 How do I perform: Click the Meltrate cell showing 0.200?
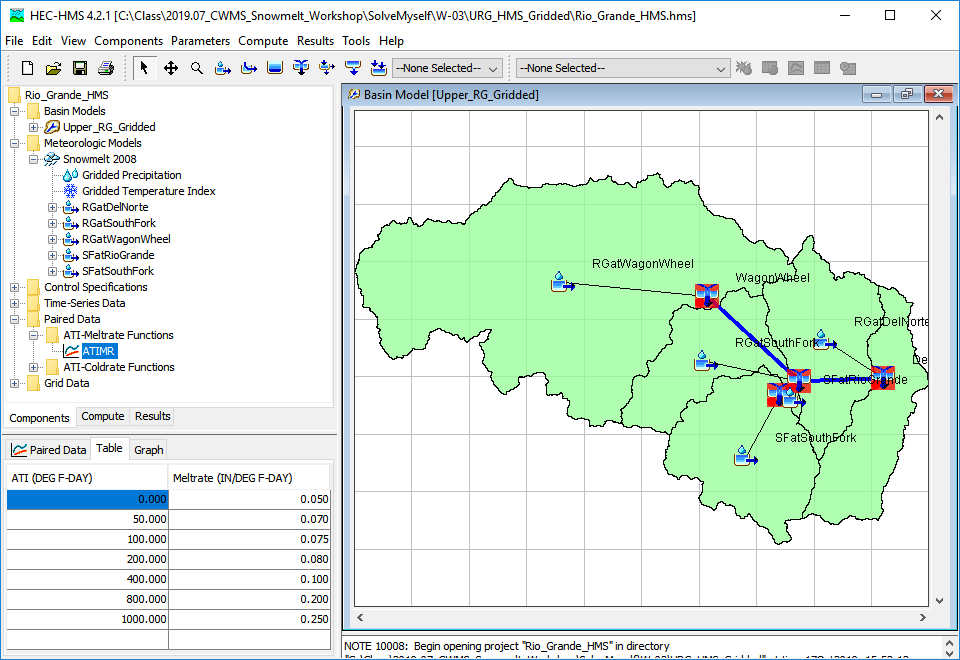(249, 599)
